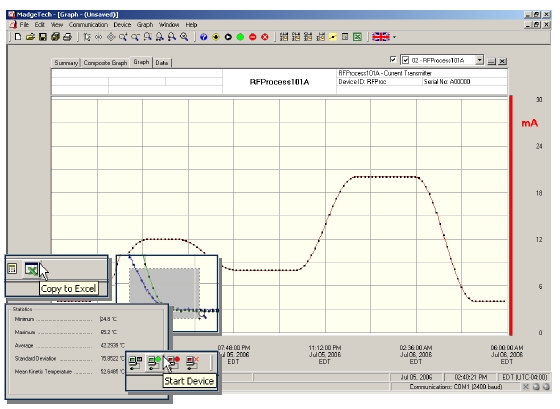Click the minimize button beside device dropdown
Image resolution: width=560 pixels, height=409 pixels.
(492, 61)
